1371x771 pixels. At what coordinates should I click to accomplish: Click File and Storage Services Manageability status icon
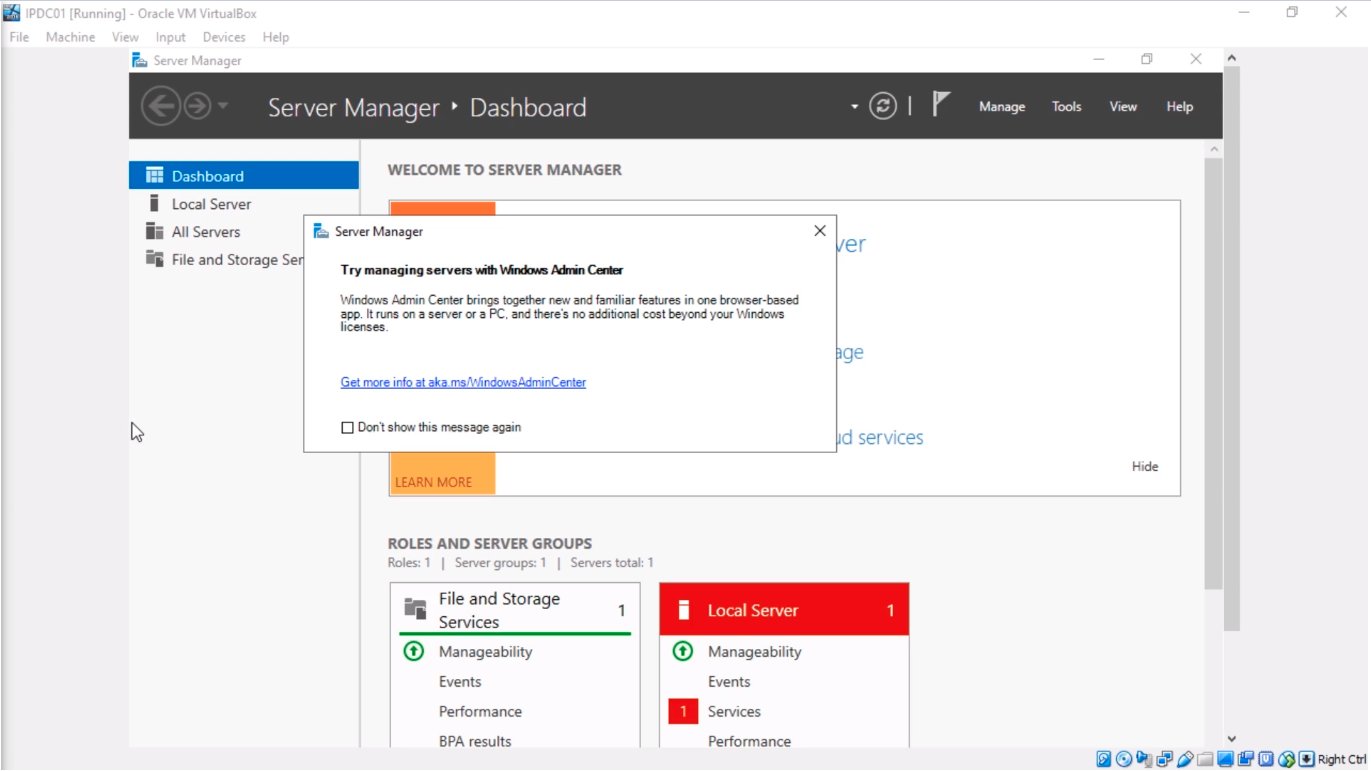pos(414,652)
